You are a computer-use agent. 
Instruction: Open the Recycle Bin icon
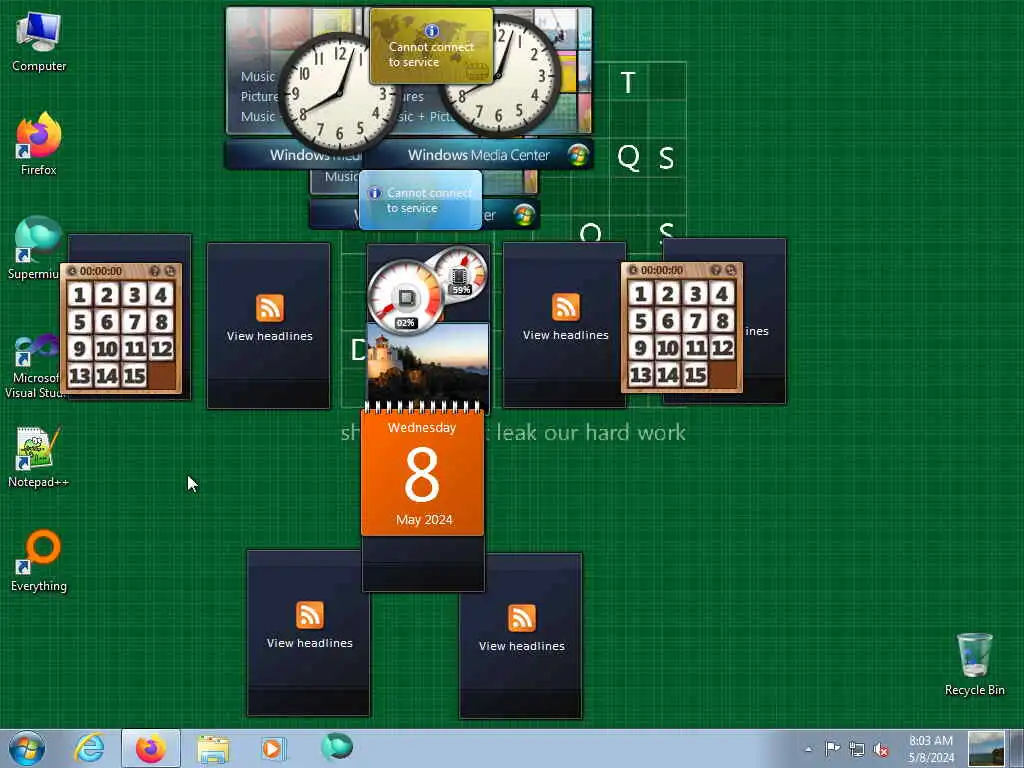[x=974, y=664]
